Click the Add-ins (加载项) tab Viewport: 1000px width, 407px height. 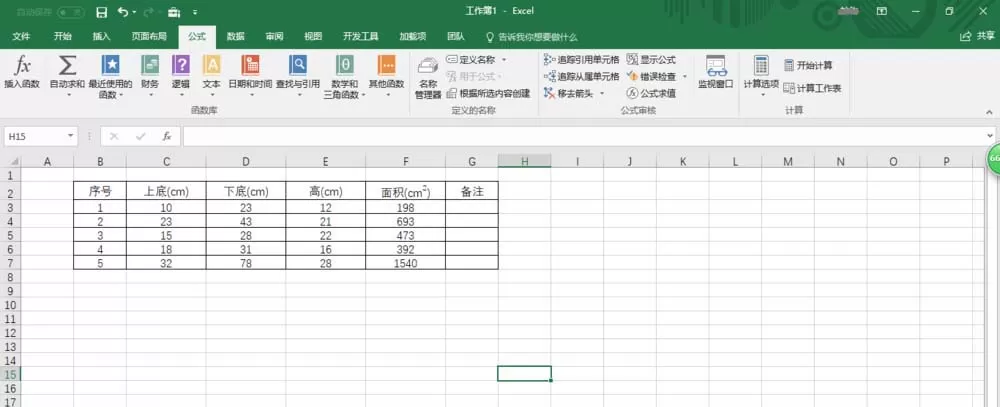413,37
